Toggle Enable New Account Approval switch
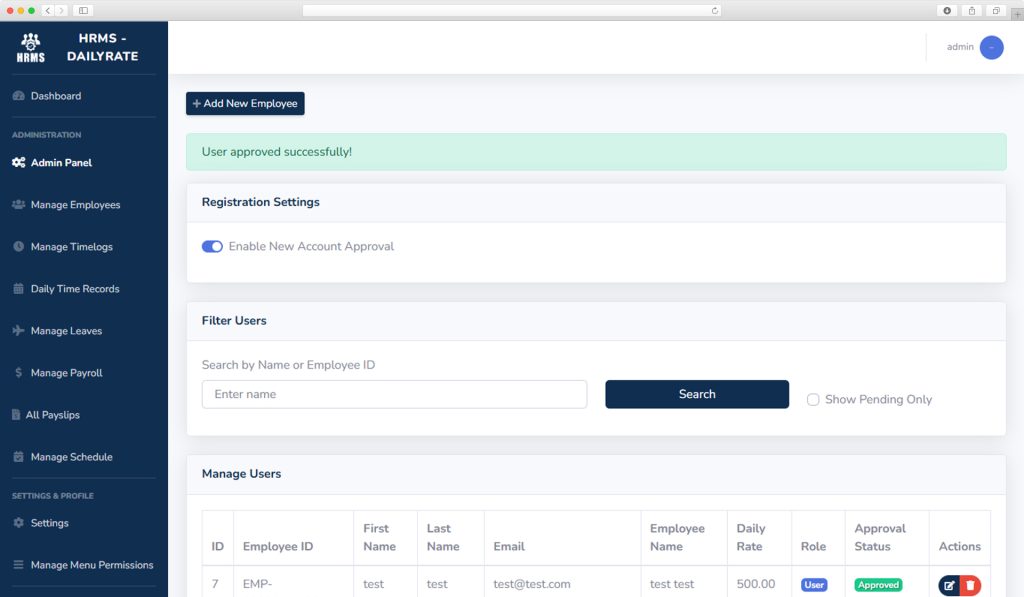The height and width of the screenshot is (597, 1024). 212,246
